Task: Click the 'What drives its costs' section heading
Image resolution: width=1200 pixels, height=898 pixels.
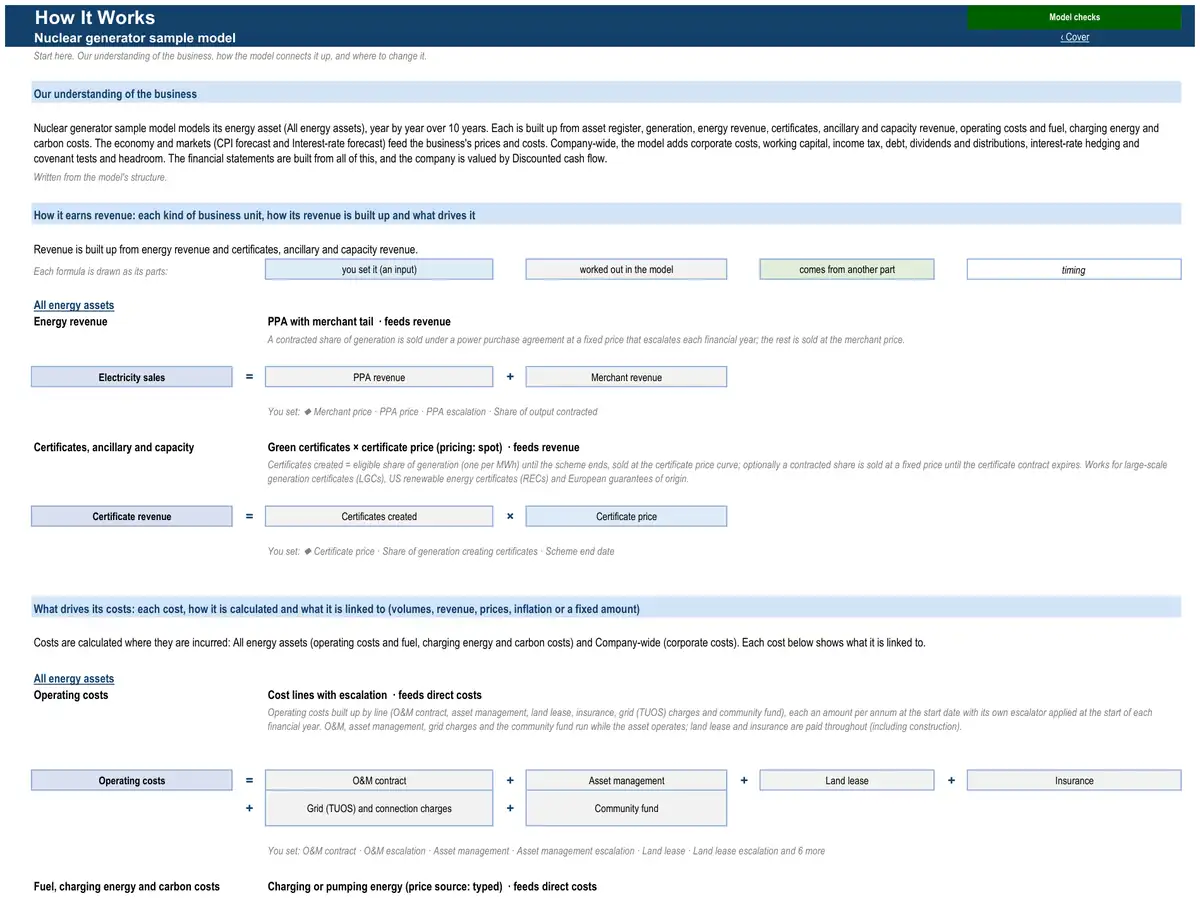Action: (337, 609)
